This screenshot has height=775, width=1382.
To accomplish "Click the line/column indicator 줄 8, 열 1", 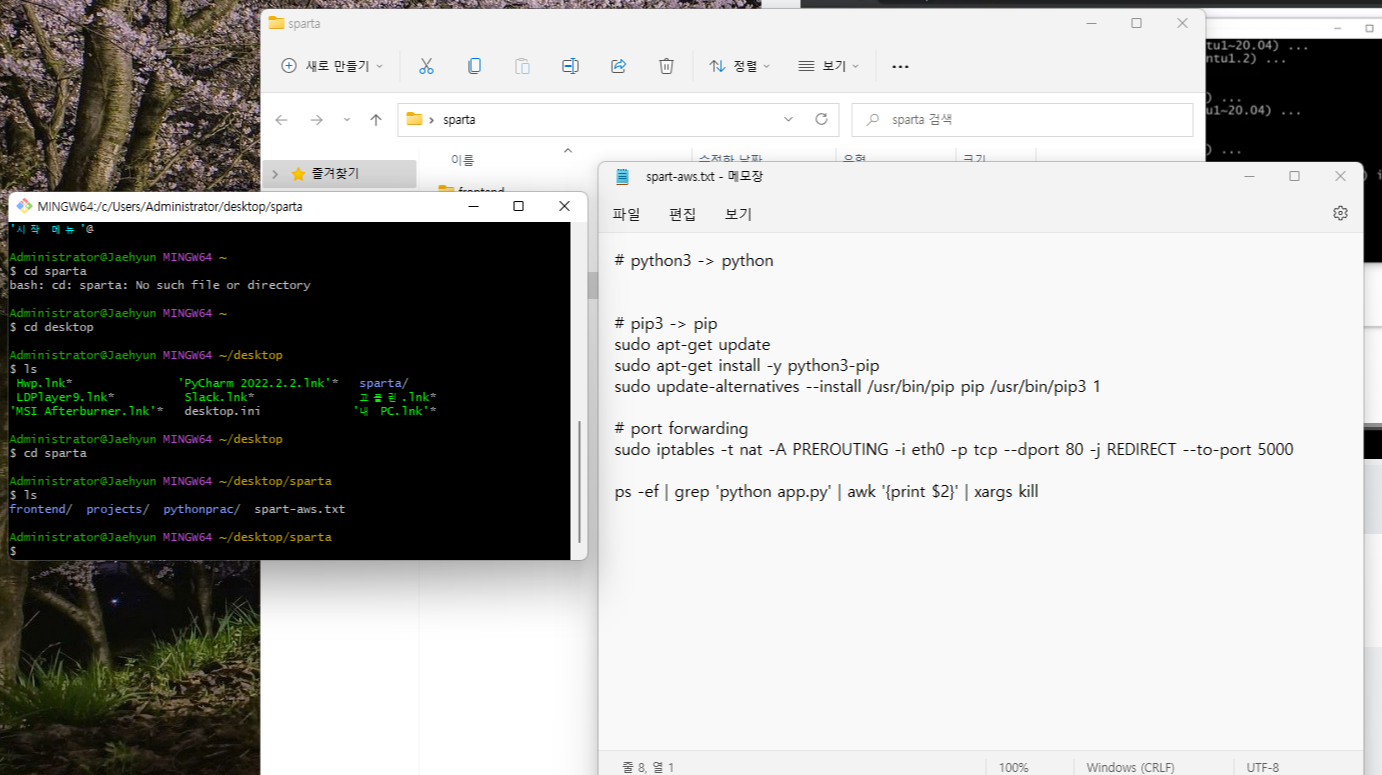I will click(648, 767).
